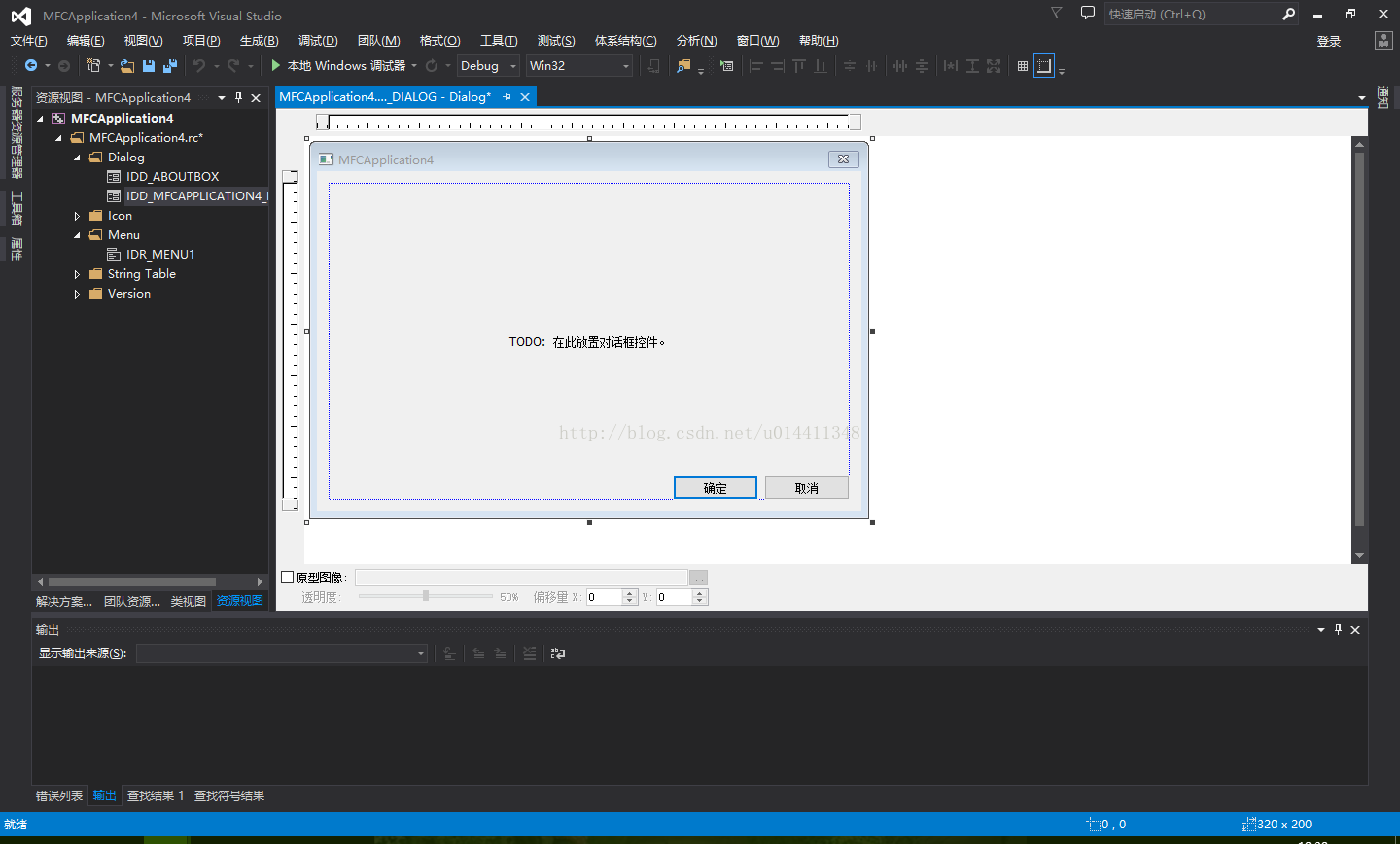Switch to the 错误列表 tab
This screenshot has width=1400, height=844.
pyautogui.click(x=59, y=795)
